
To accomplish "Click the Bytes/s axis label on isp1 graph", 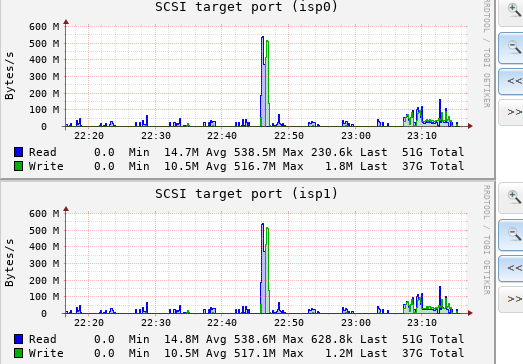I will (x=9, y=262).
